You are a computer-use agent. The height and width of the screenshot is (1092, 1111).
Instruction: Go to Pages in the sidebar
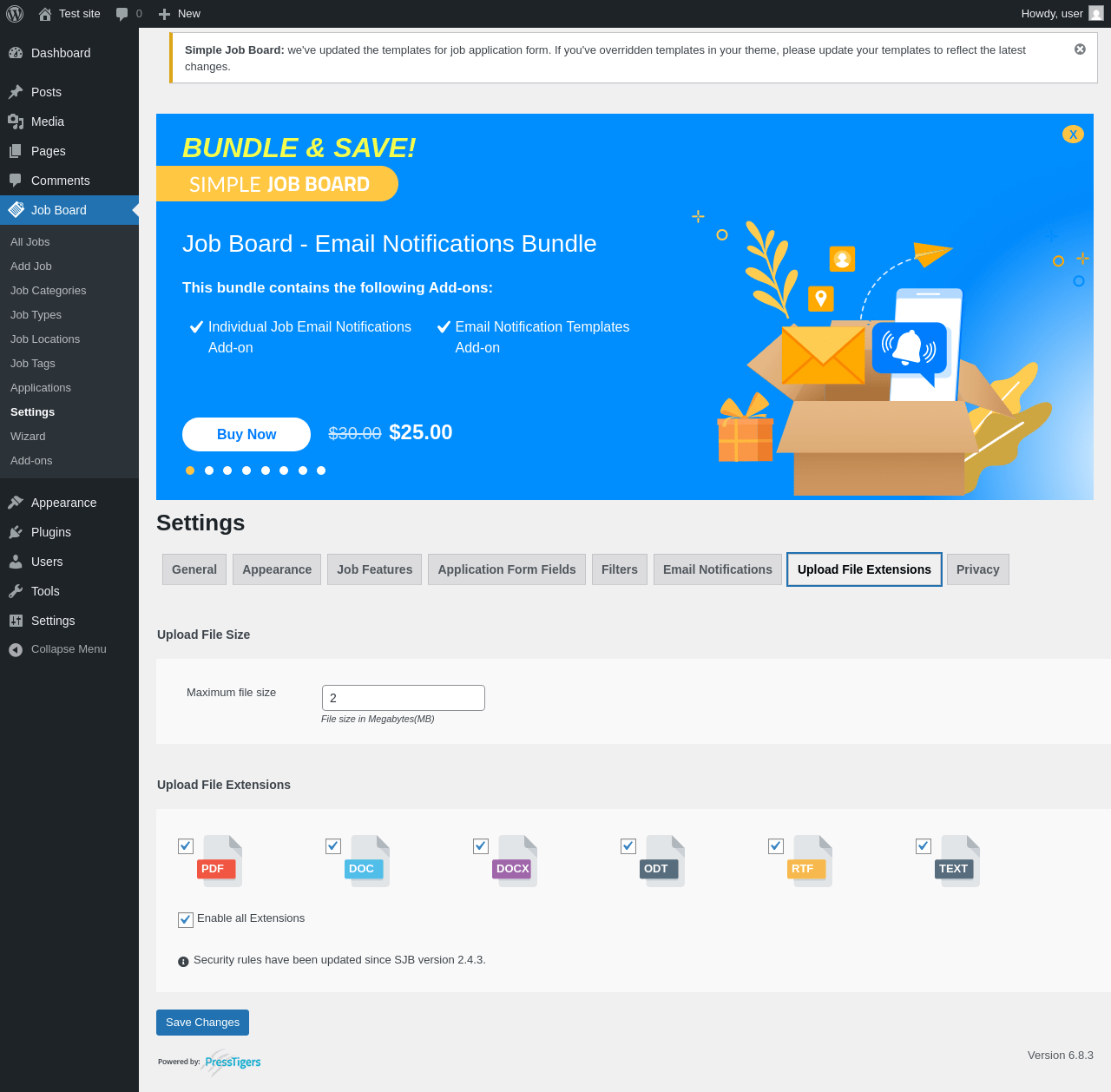coord(69,151)
